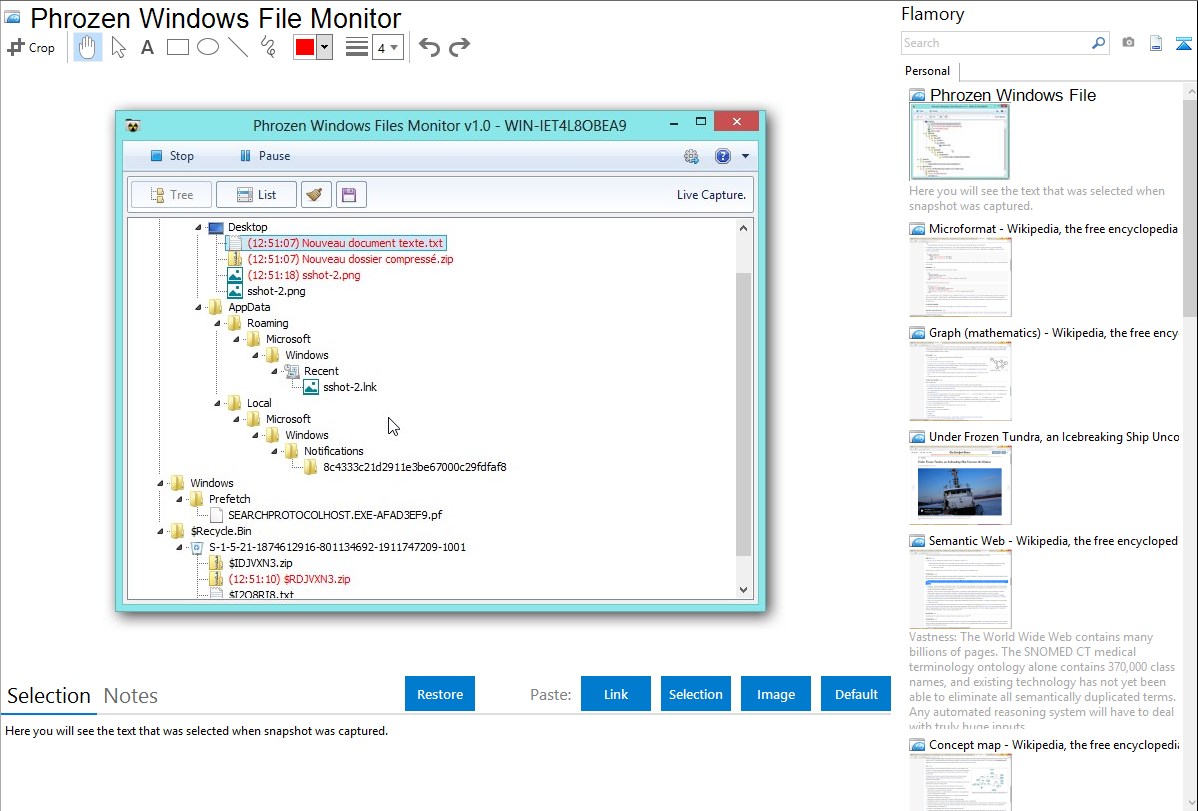Pick the freehand scribble tool

point(268,47)
